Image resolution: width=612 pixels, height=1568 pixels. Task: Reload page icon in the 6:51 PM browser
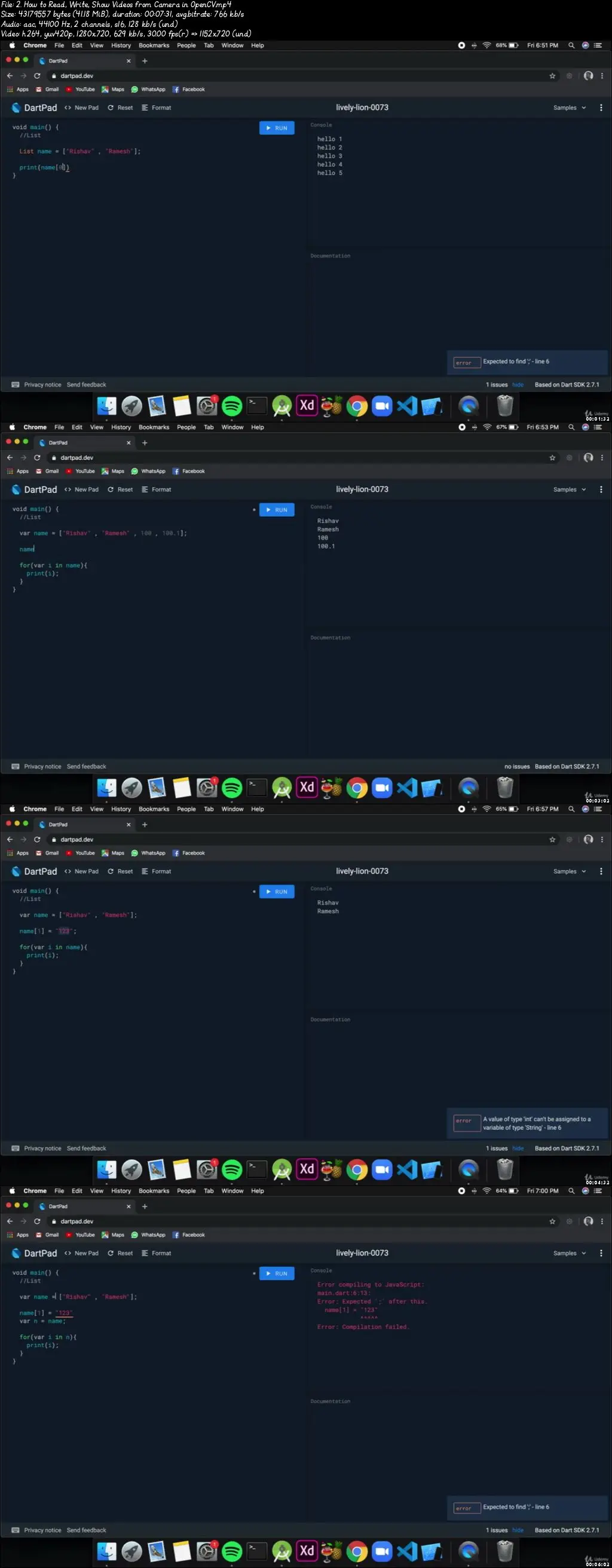coord(37,76)
